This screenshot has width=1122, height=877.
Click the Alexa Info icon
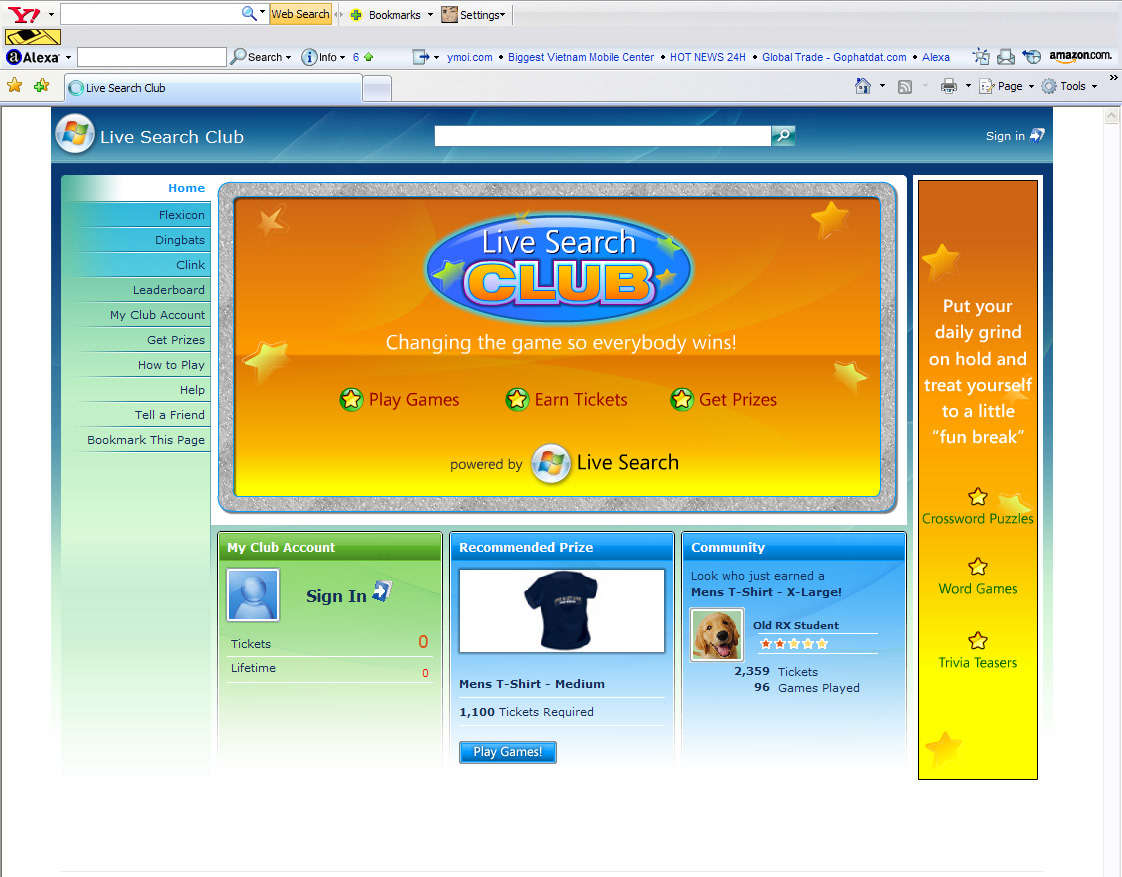pos(309,57)
